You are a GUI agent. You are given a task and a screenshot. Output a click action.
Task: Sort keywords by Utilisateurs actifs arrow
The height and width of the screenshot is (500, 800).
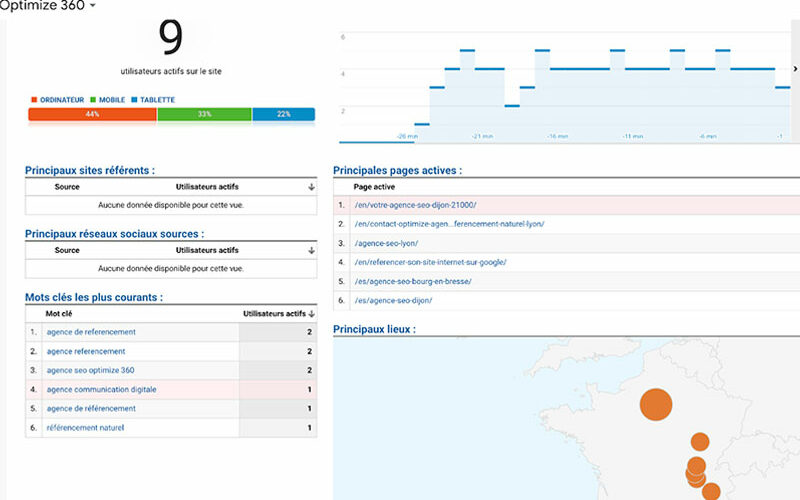tap(311, 314)
